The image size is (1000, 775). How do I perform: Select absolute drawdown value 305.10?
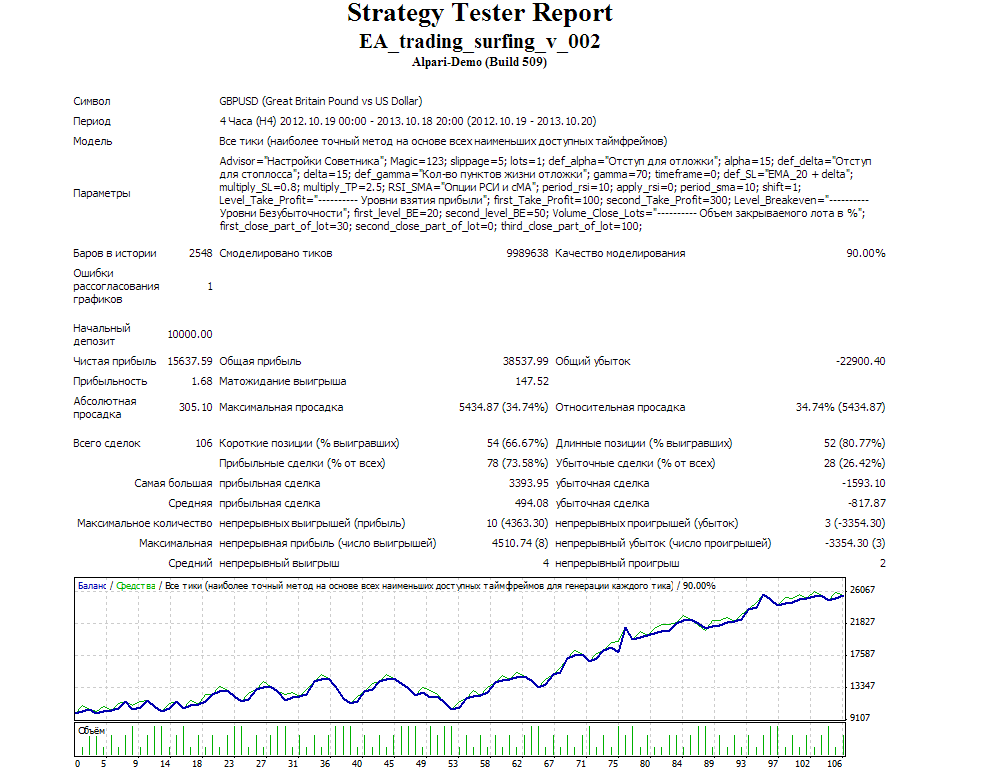pyautogui.click(x=195, y=407)
